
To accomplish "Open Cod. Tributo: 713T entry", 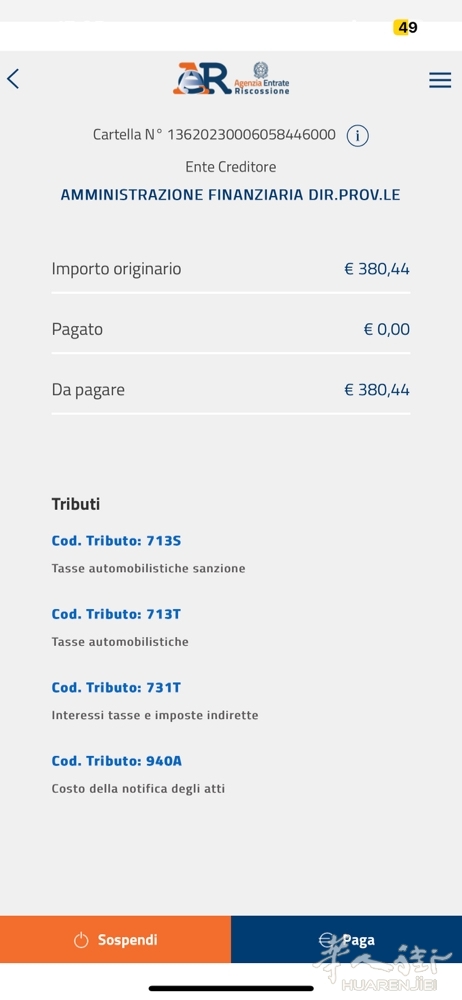I will [116, 614].
